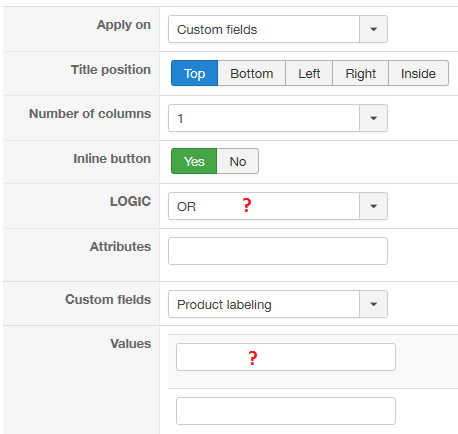Click the Product labeling selection box

pyautogui.click(x=264, y=304)
